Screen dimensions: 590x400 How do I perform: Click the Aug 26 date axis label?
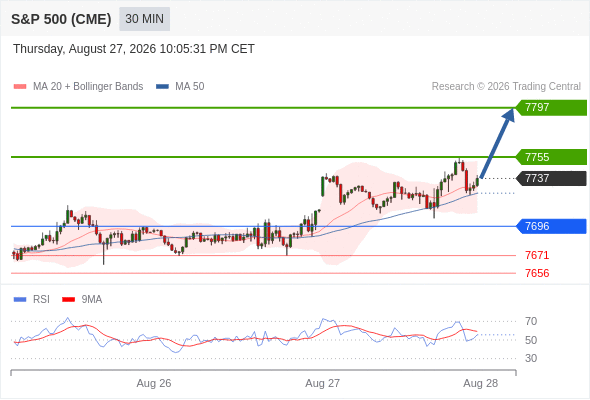154,383
